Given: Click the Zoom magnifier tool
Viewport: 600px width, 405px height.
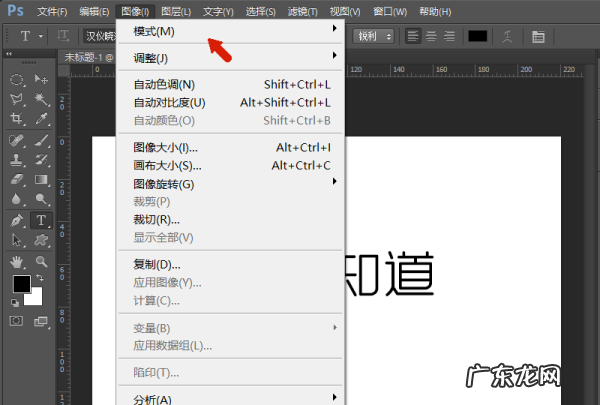Looking at the screenshot, I should tap(42, 261).
